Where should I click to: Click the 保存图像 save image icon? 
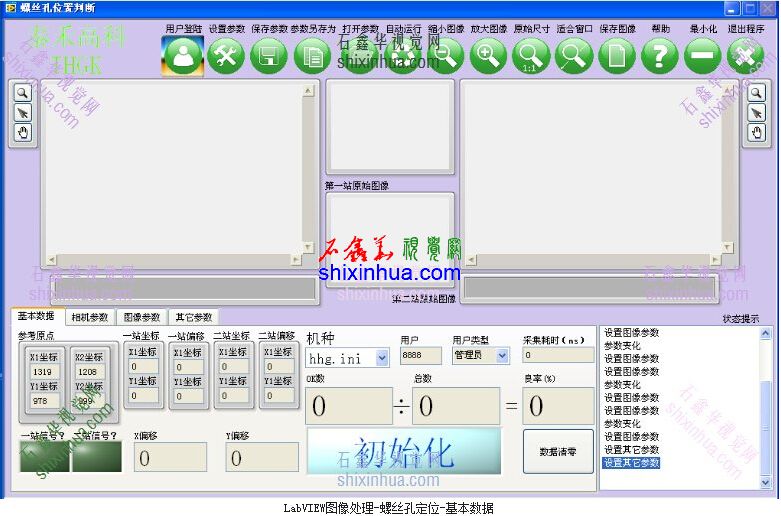[617, 56]
